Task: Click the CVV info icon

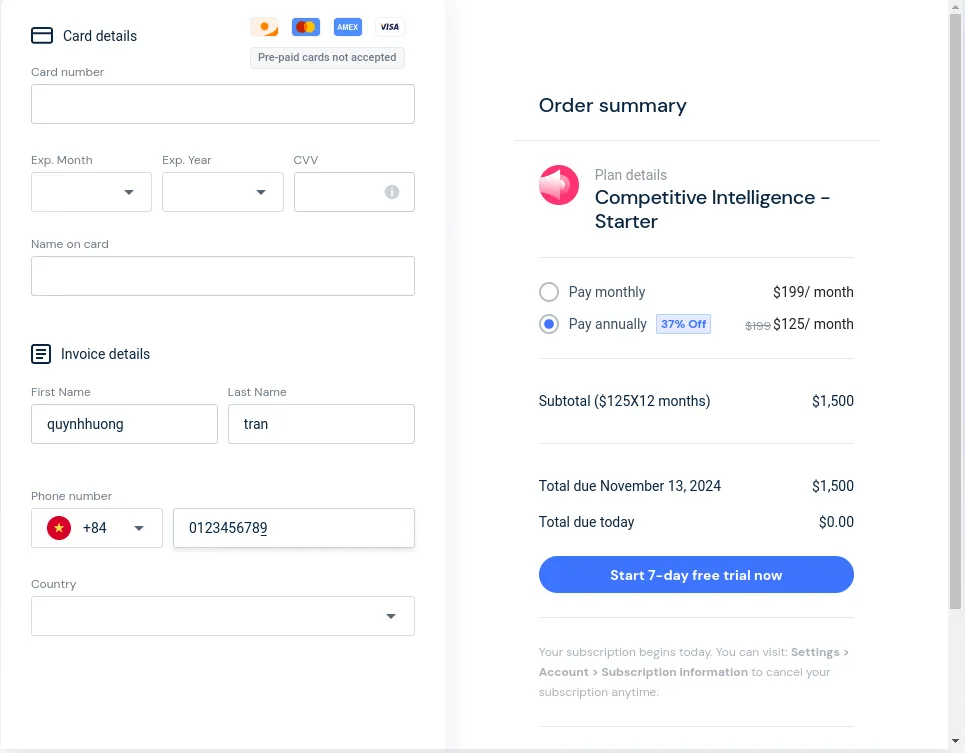Action: click(391, 192)
